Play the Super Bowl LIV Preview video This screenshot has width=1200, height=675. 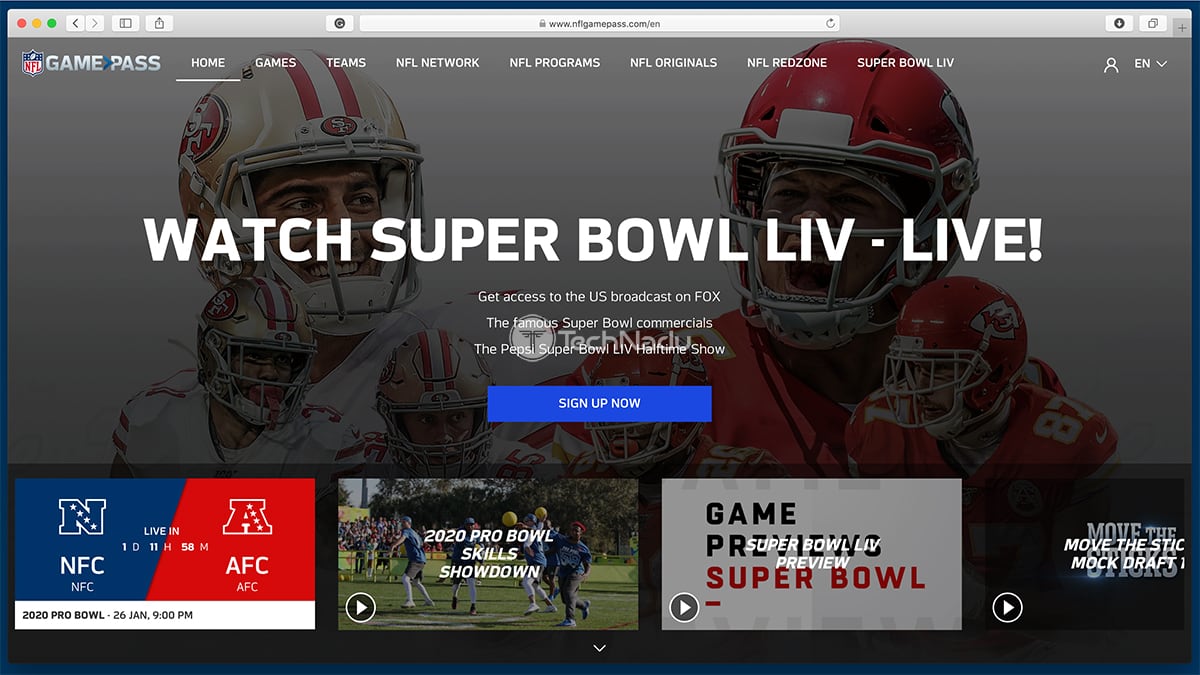[684, 607]
